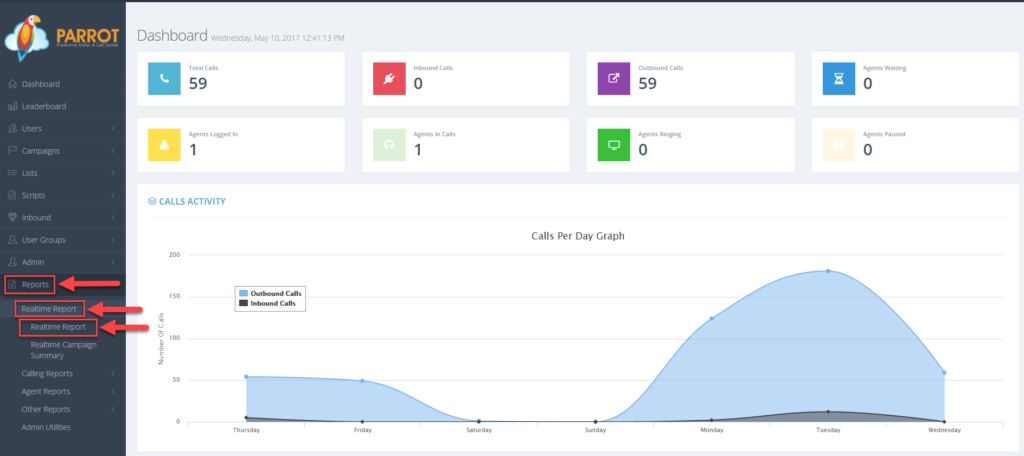Click the Calls Activity stack icon
Viewport: 1024px width, 456px height.
pyautogui.click(x=152, y=201)
